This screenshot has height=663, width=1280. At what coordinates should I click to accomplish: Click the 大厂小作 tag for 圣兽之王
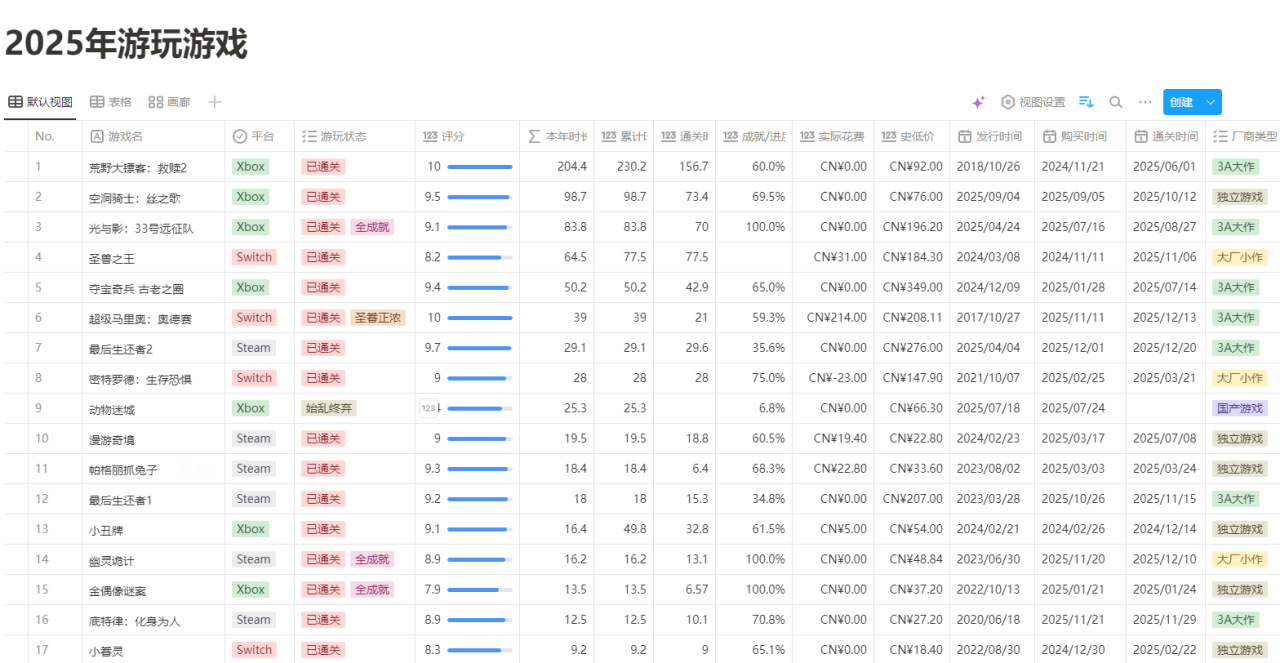pos(1240,257)
